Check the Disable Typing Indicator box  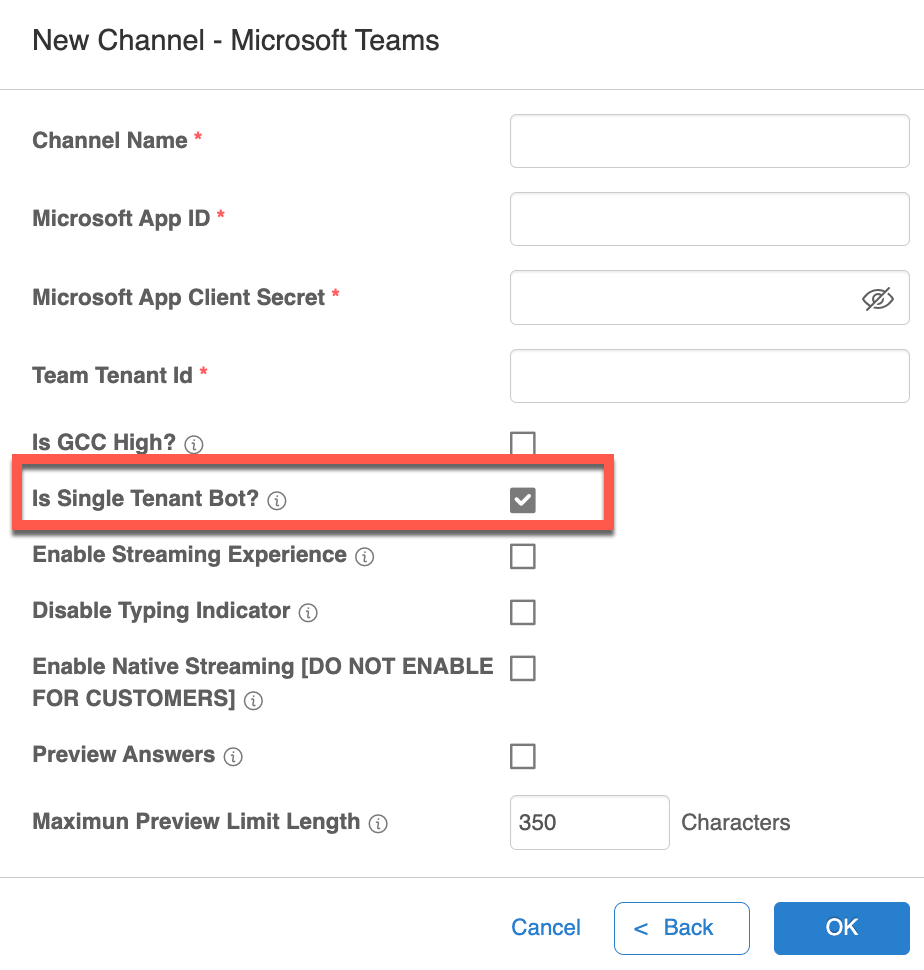[x=522, y=612]
